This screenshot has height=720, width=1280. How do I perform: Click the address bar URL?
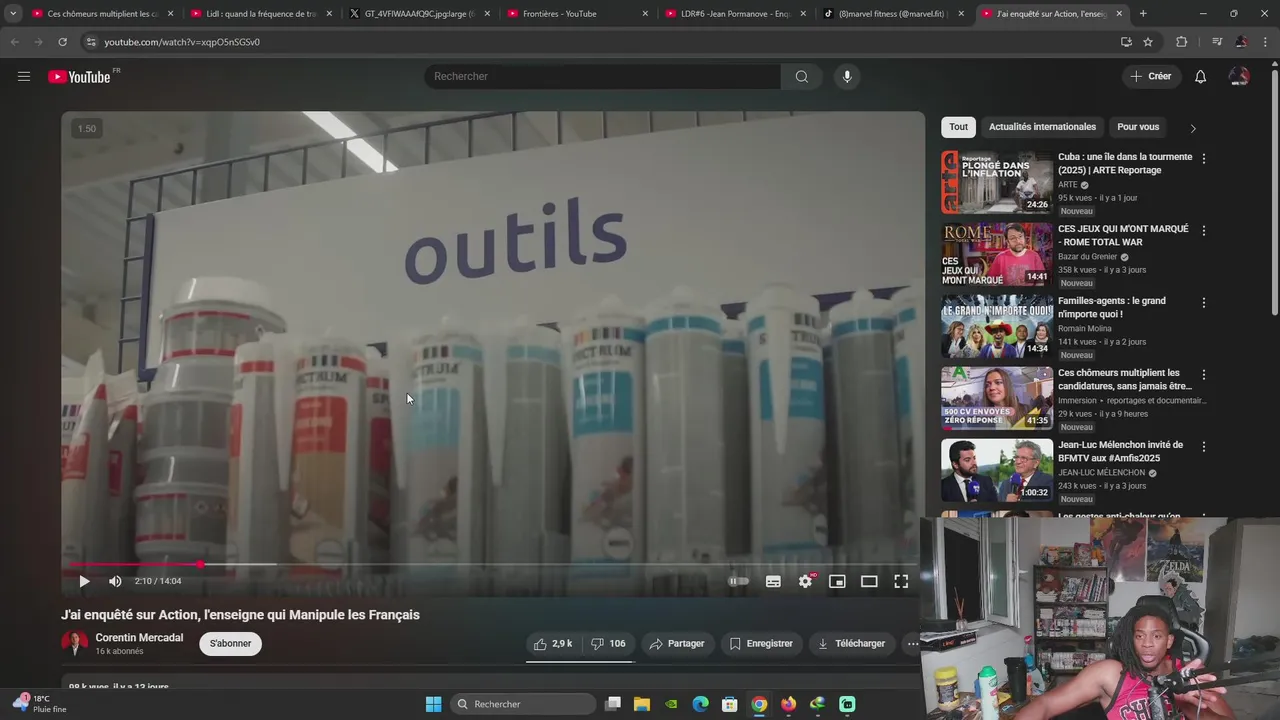pos(181,42)
